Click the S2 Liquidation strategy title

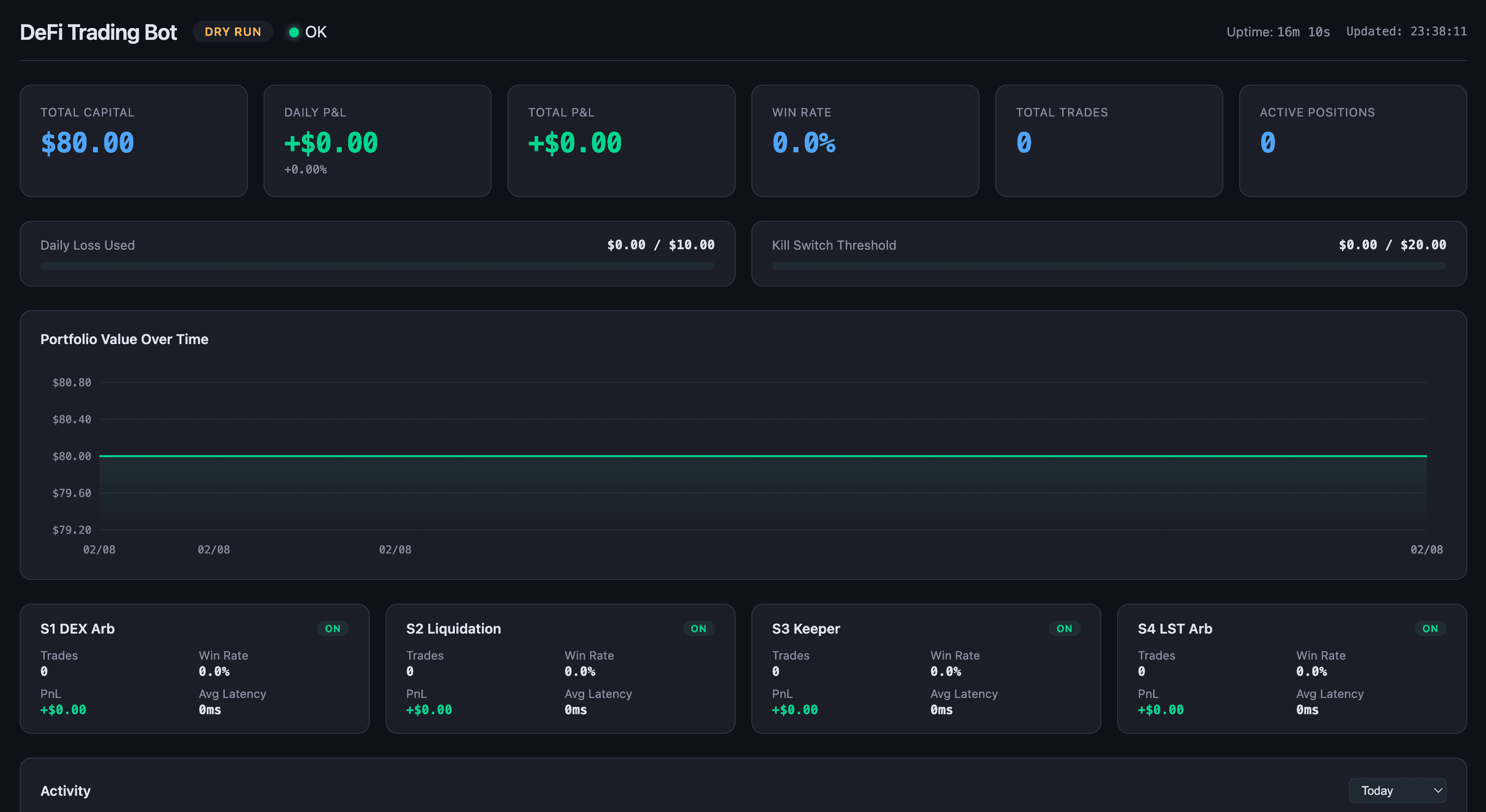click(x=453, y=629)
